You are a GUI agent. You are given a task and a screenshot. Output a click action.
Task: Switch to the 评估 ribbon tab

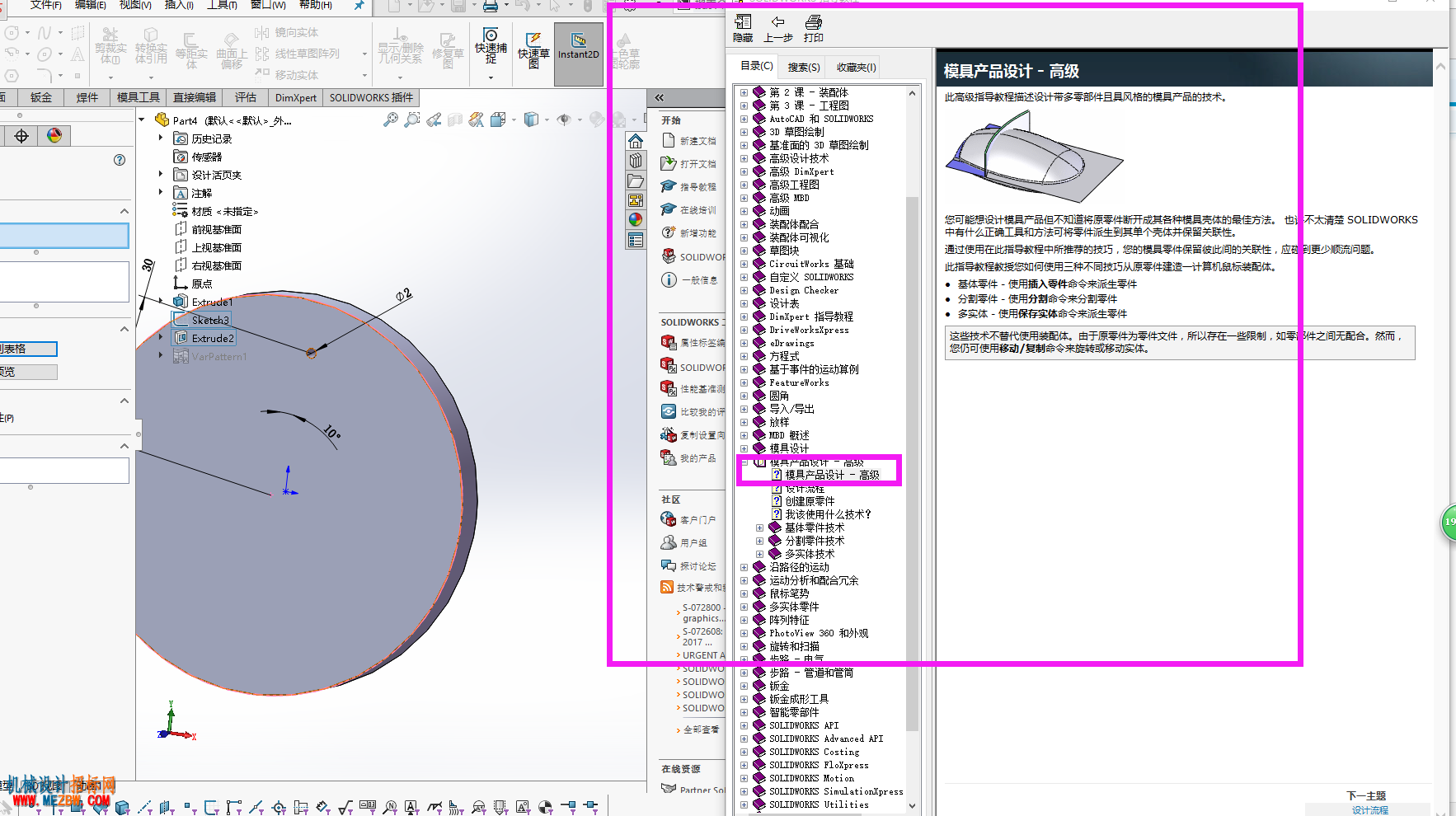point(246,97)
